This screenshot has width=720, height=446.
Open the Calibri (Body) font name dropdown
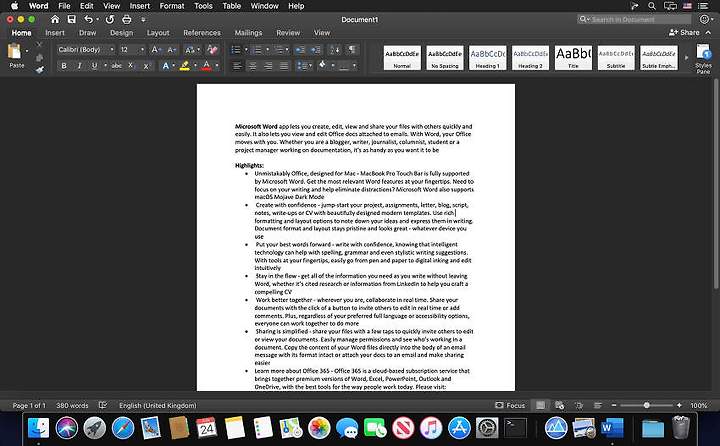click(112, 50)
